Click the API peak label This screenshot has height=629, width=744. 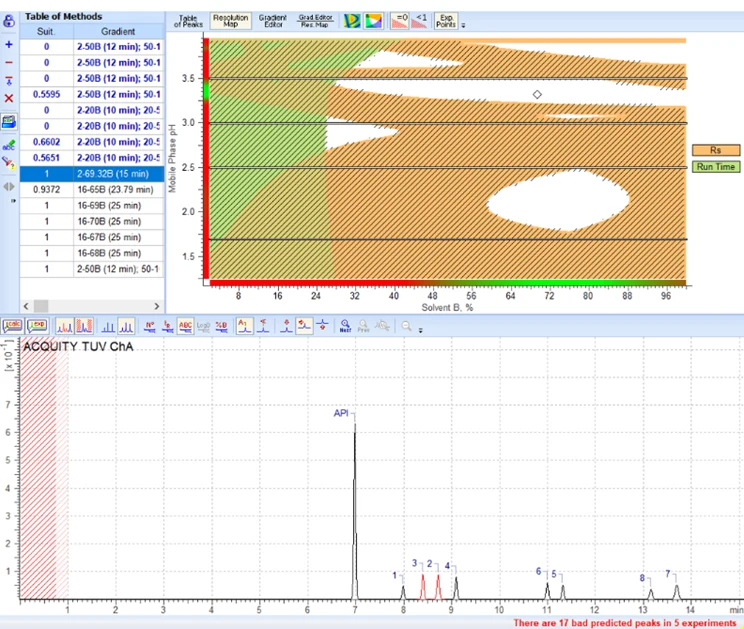click(x=341, y=413)
